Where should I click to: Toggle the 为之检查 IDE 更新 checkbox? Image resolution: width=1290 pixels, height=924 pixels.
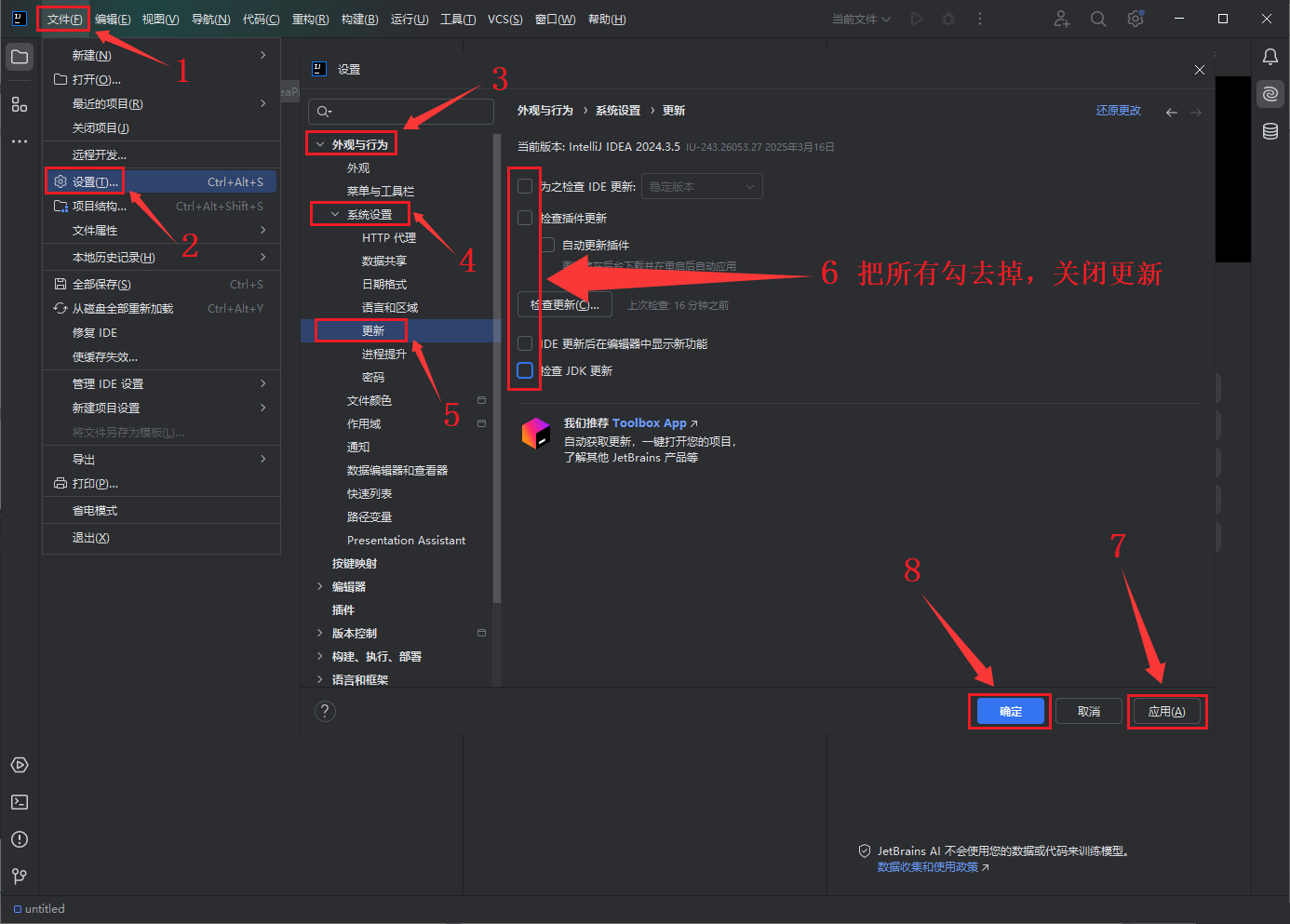pyautogui.click(x=525, y=186)
